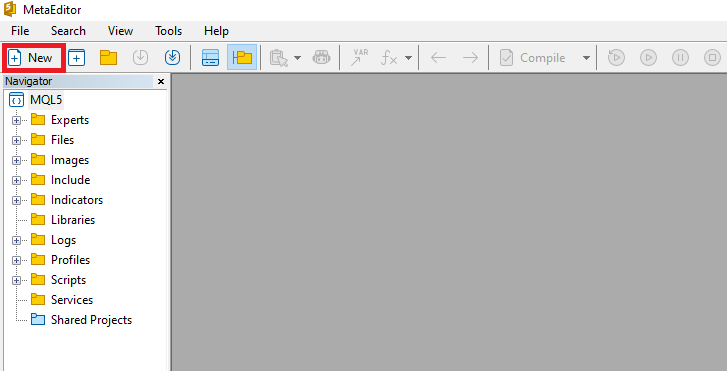Toggle the Navigator panel icon
Viewport: 727px width, 371px height.
pyautogui.click(x=242, y=58)
